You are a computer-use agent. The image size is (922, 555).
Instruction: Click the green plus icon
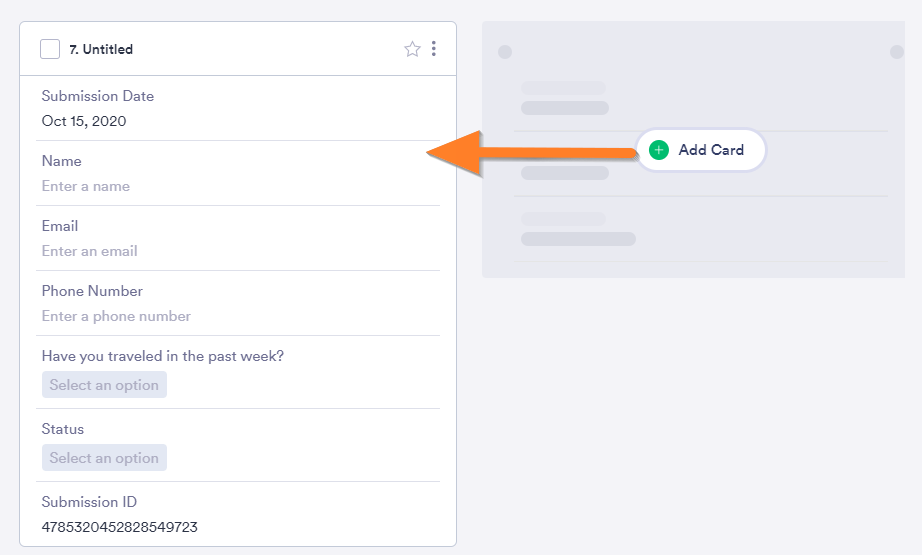[x=658, y=150]
